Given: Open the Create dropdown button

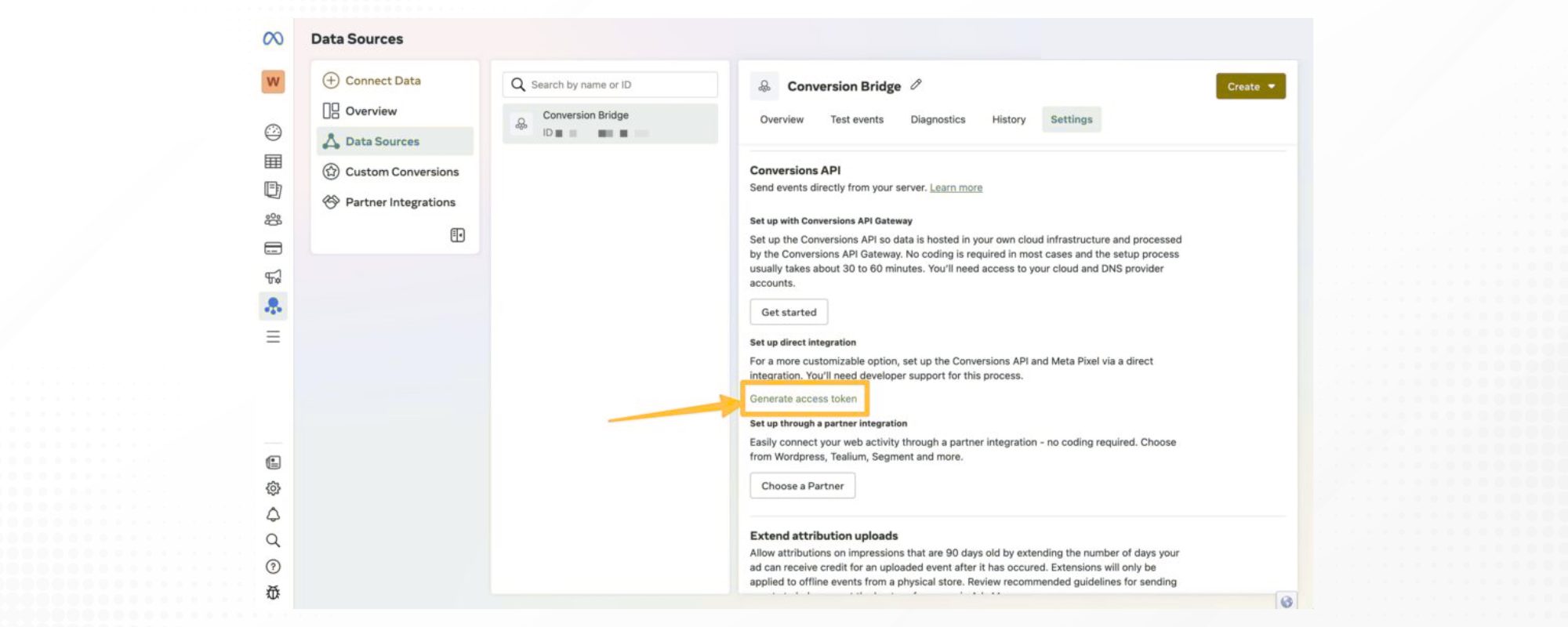Looking at the screenshot, I should (1250, 86).
